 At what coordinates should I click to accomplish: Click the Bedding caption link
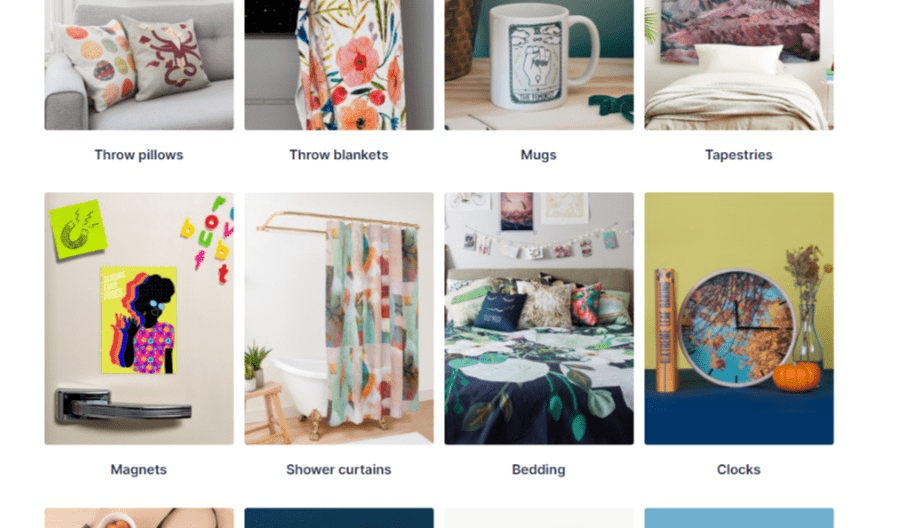tap(539, 470)
